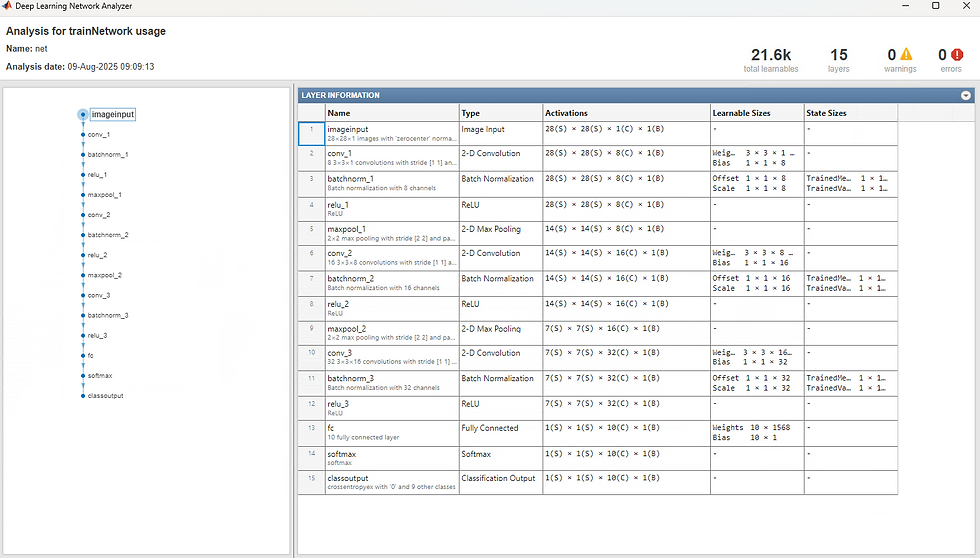Select relu_2 name cell in table

coord(392,309)
